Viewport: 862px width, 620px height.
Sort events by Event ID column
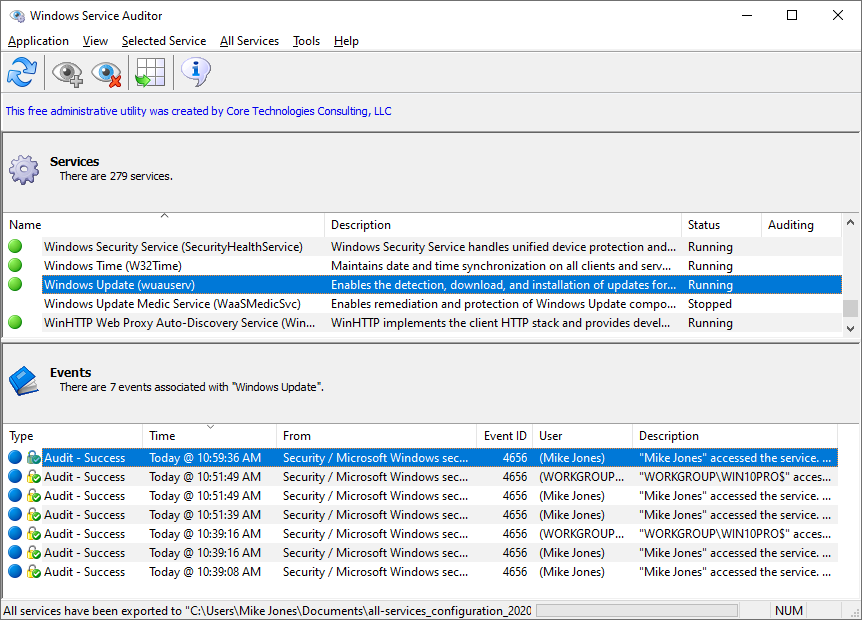(505, 436)
